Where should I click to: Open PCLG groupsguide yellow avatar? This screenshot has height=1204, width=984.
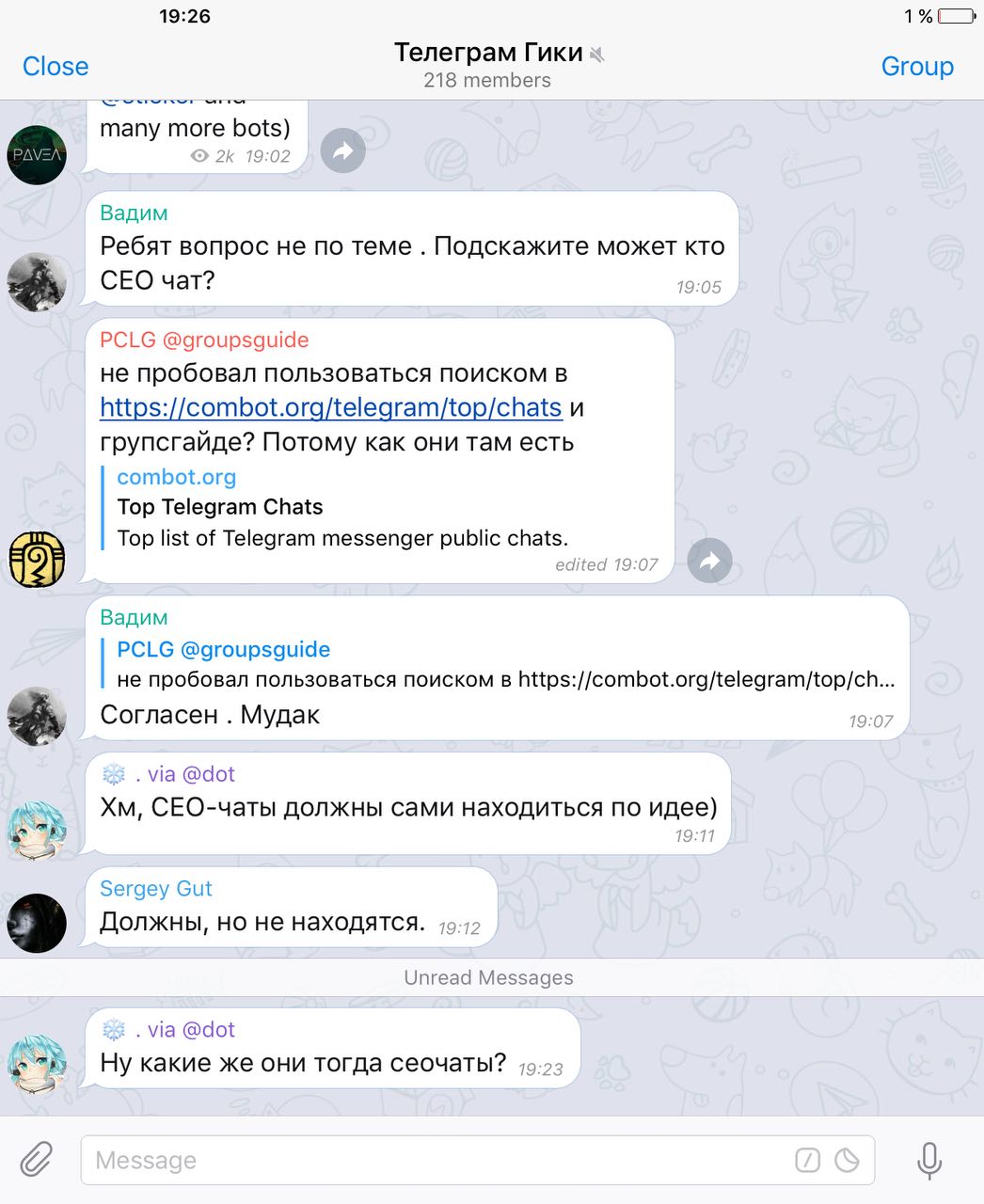tap(37, 559)
